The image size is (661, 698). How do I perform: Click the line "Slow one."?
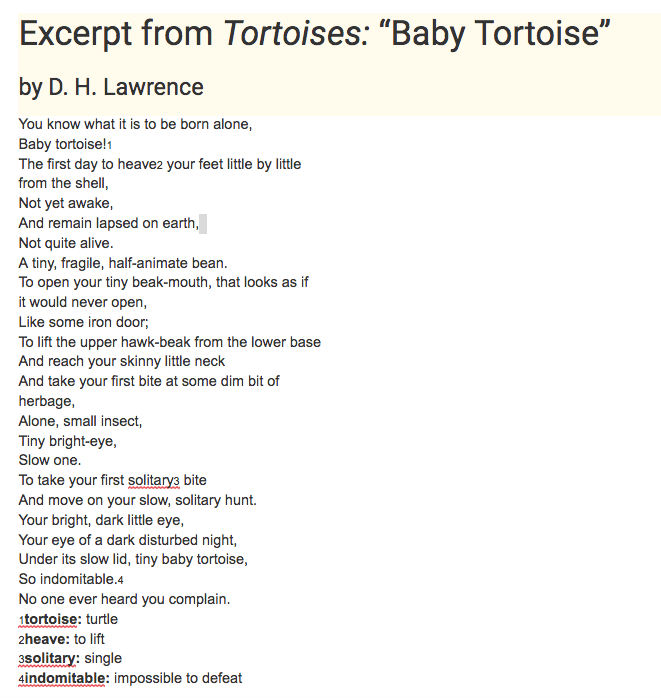(x=50, y=460)
